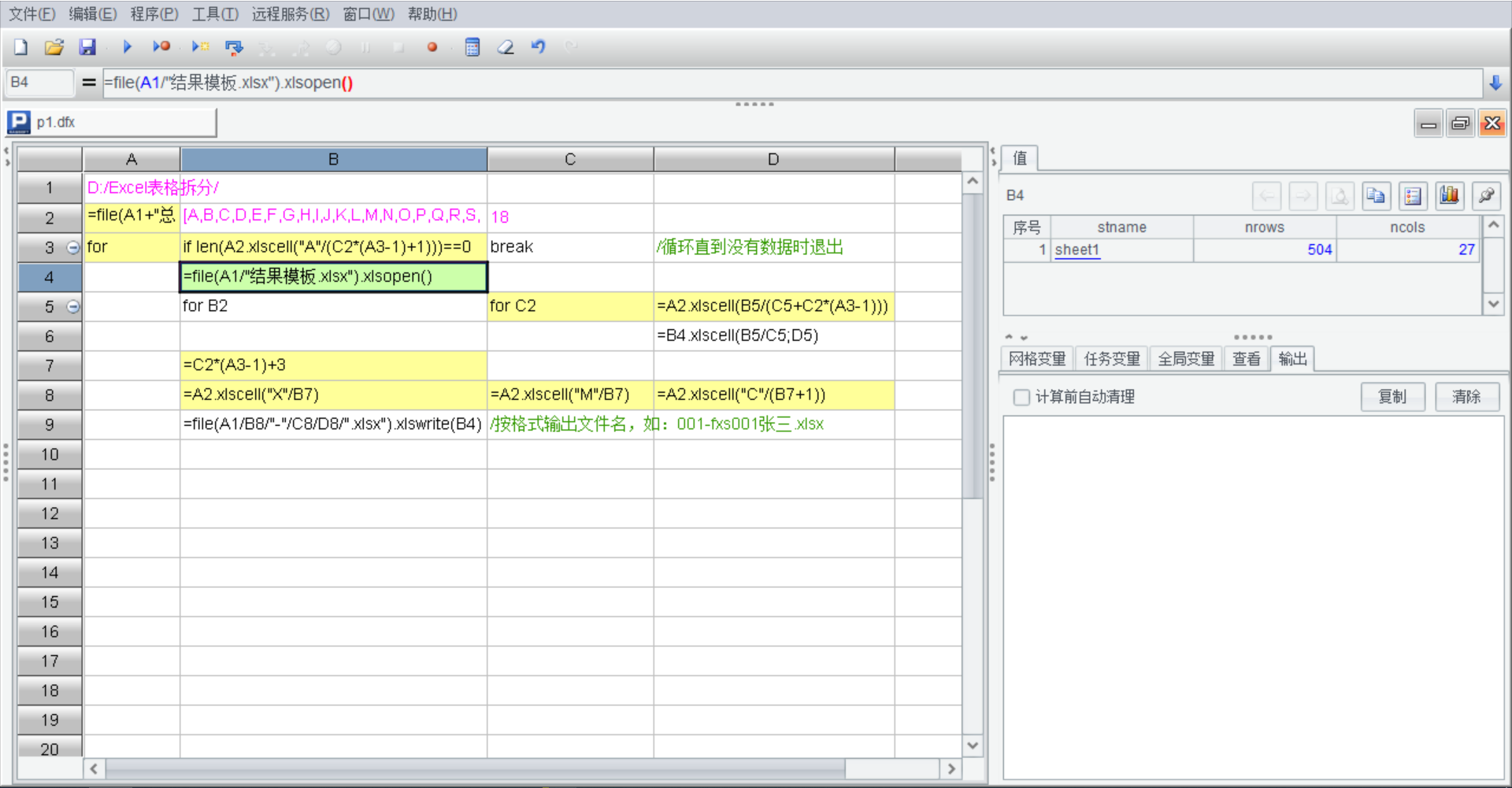Enable the 计算前自动清理 checkbox
1512x788 pixels.
coord(1021,398)
